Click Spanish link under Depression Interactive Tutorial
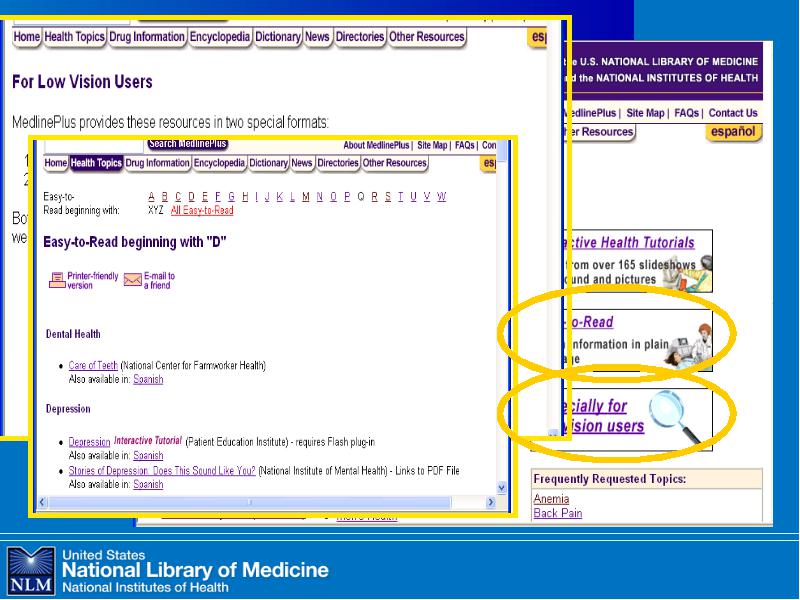 (x=148, y=455)
